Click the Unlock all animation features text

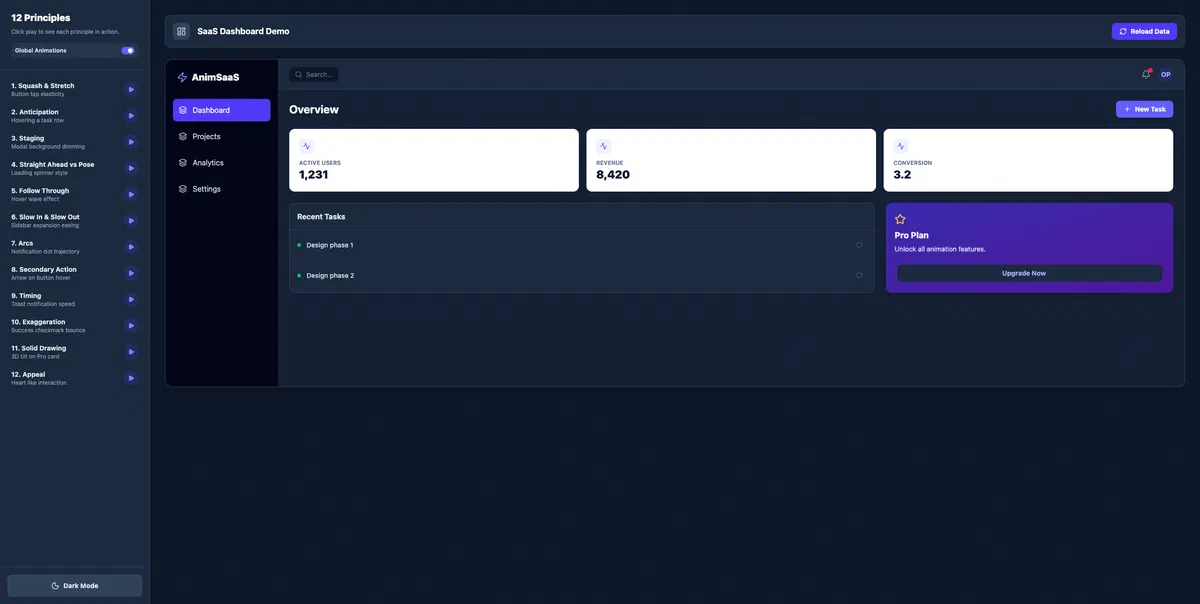coord(940,249)
